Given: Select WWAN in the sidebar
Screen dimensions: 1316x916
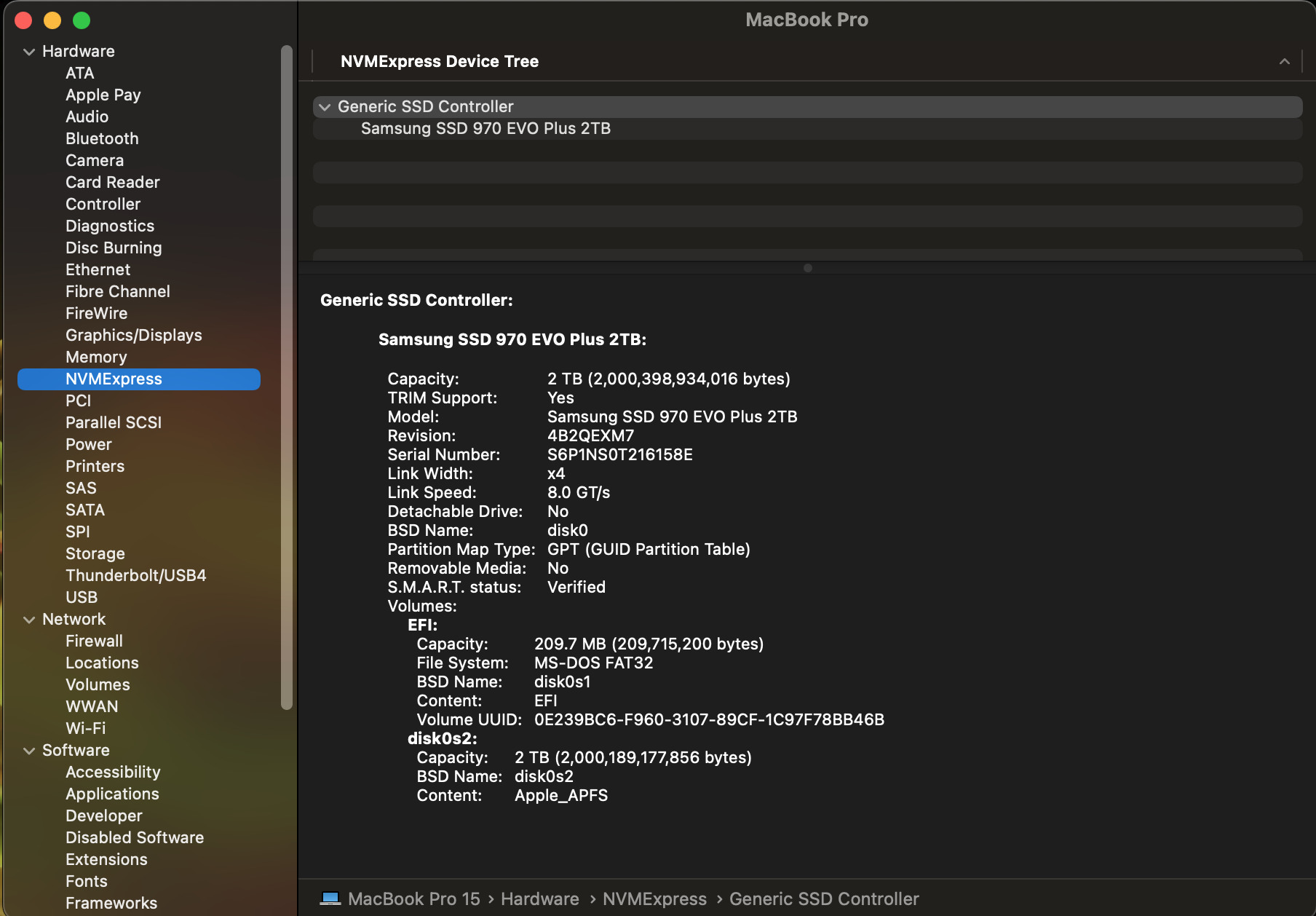Looking at the screenshot, I should [92, 706].
